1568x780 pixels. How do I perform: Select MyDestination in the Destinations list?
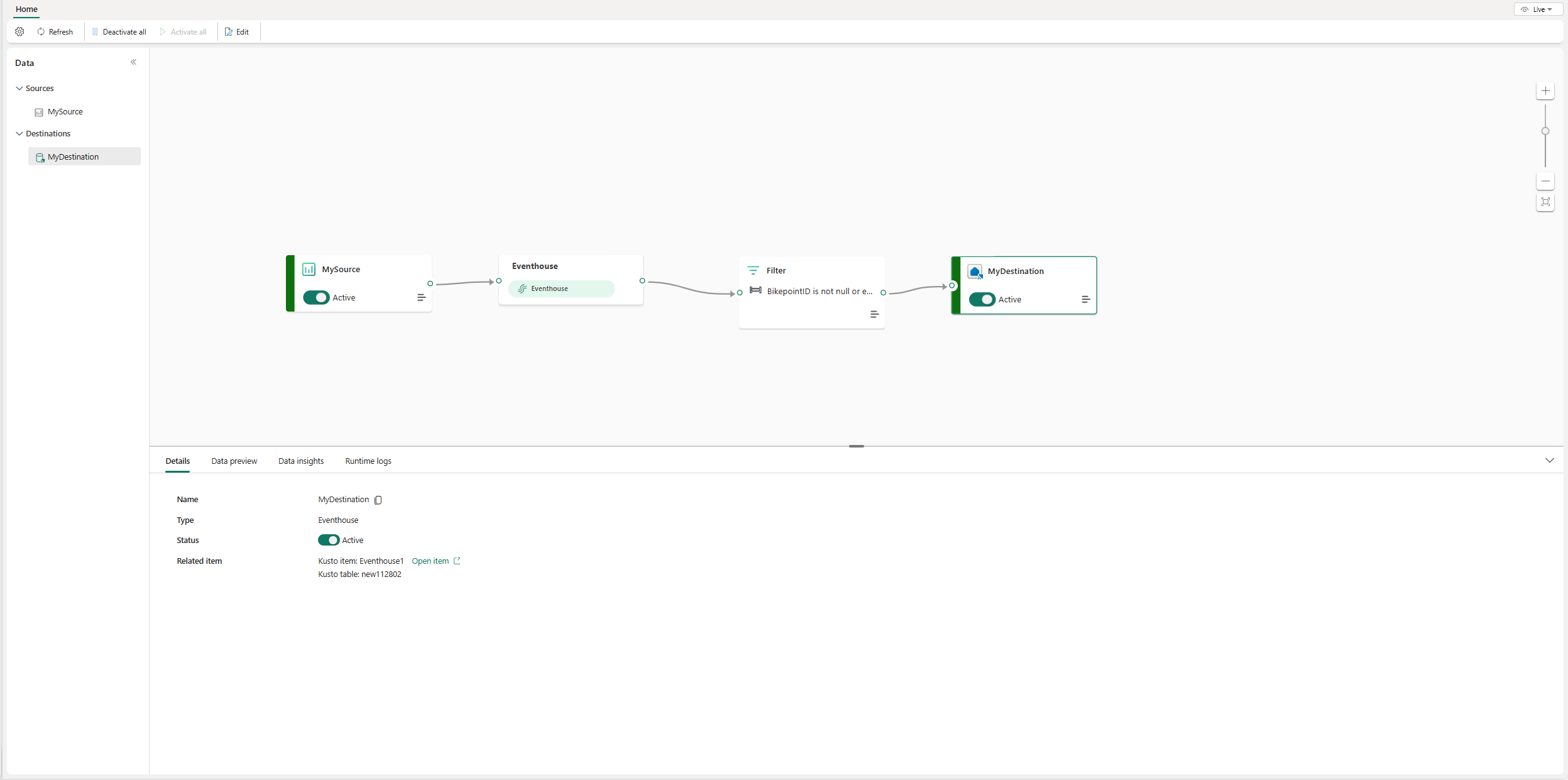click(74, 156)
